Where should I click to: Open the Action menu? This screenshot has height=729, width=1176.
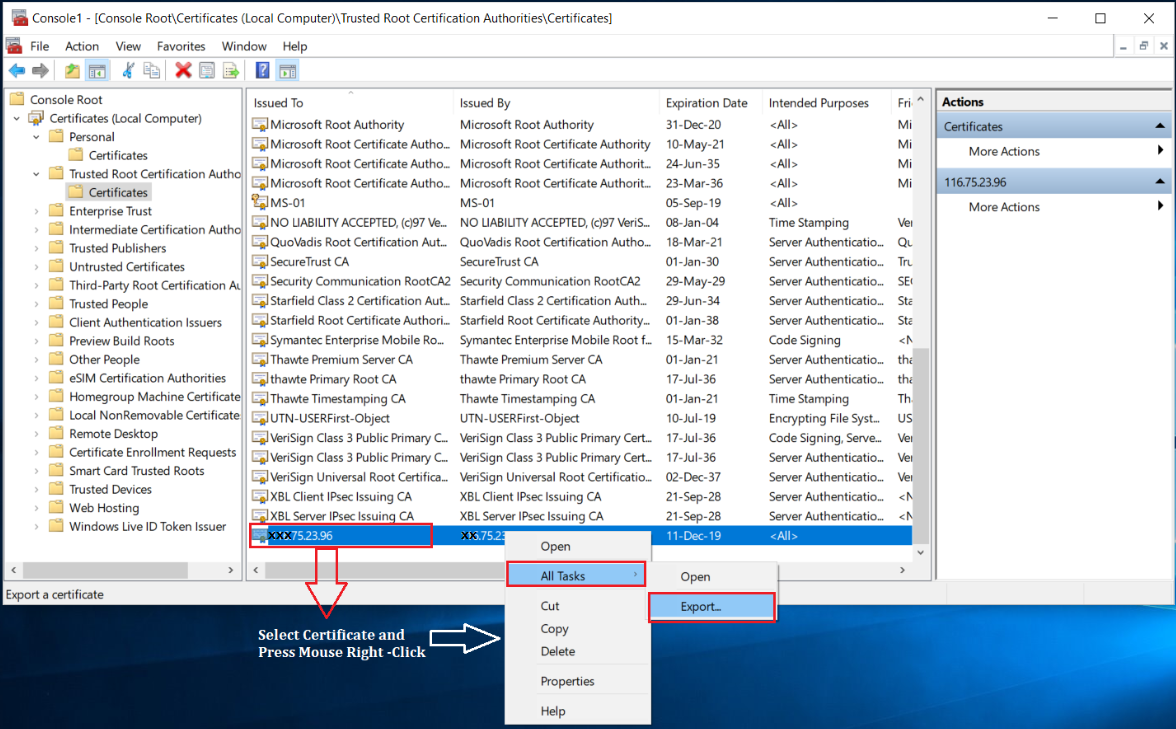click(x=82, y=46)
